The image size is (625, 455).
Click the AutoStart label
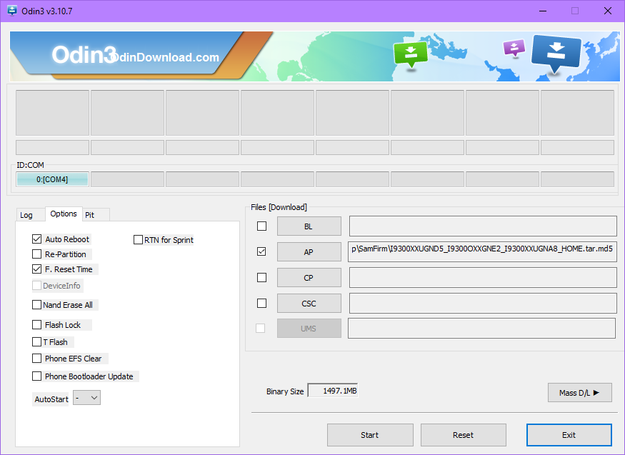click(x=51, y=399)
